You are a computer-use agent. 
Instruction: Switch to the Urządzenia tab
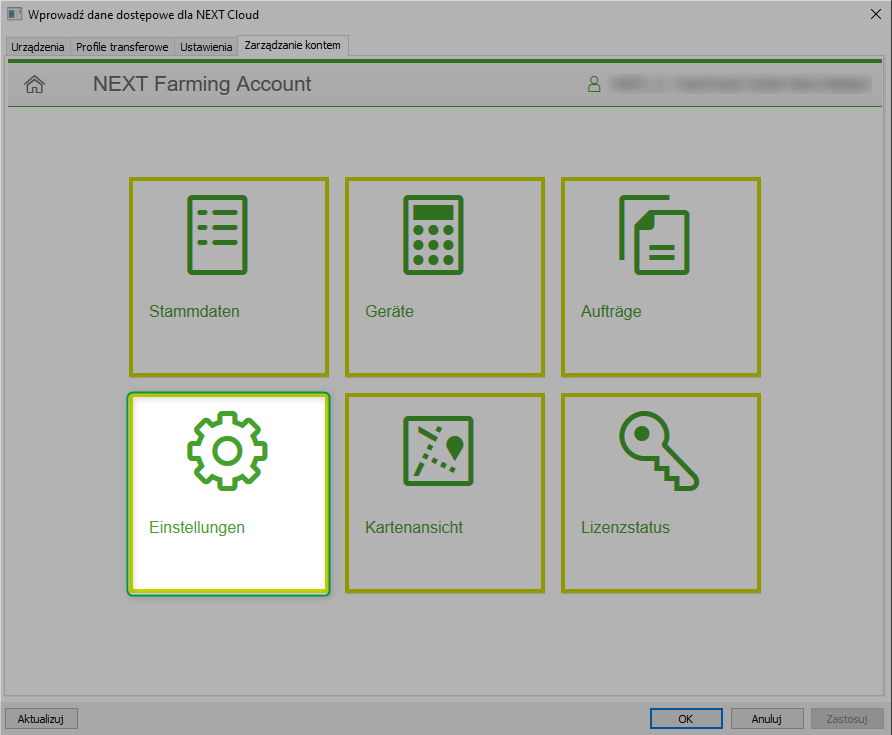tap(38, 47)
